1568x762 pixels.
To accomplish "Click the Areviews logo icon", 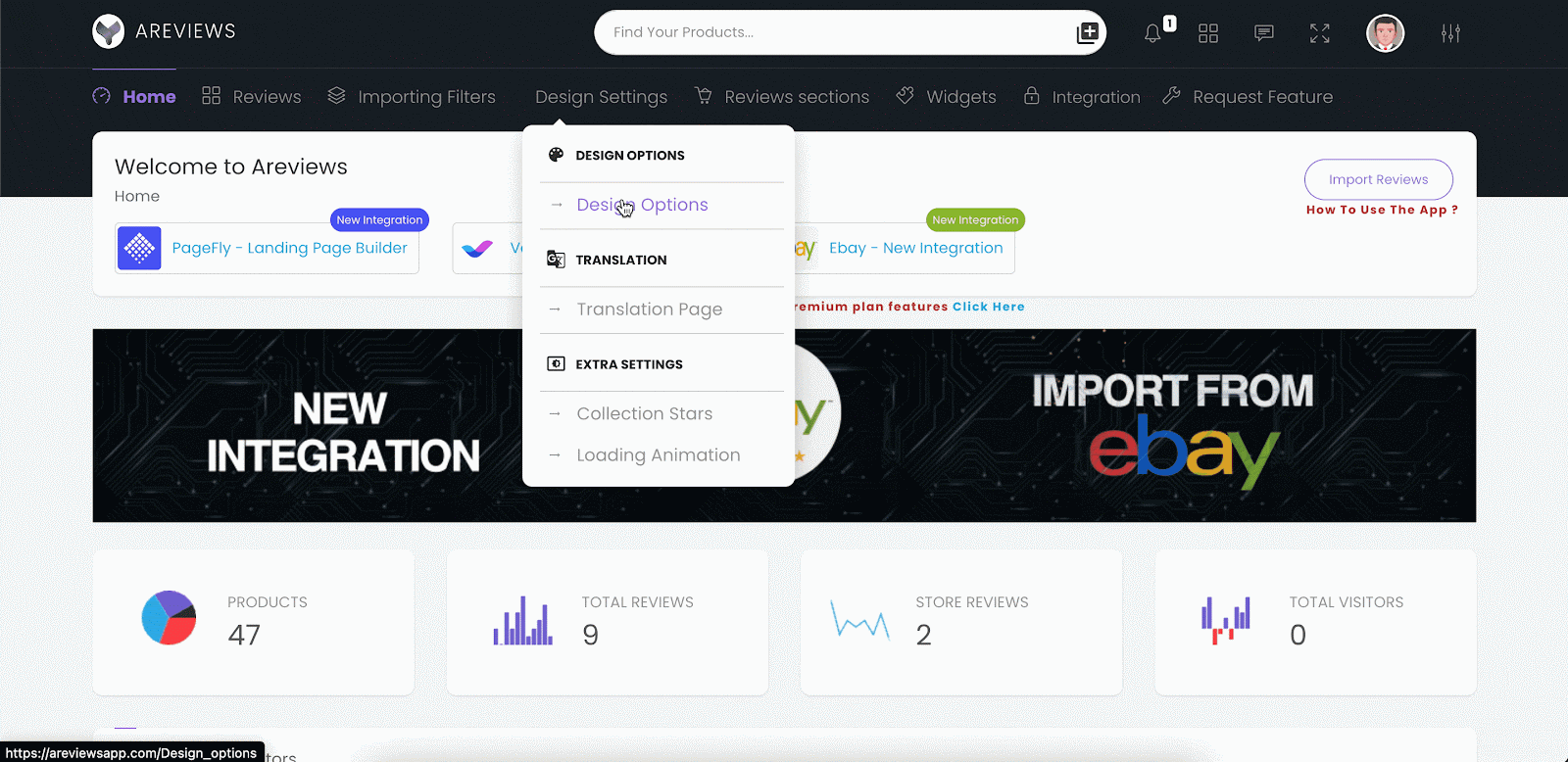I will click(108, 31).
